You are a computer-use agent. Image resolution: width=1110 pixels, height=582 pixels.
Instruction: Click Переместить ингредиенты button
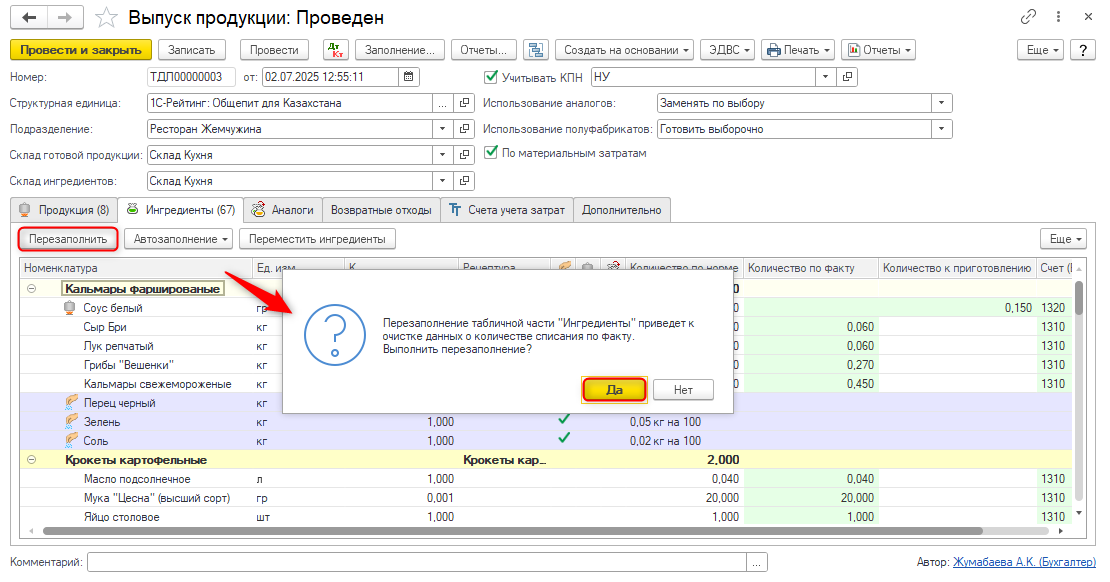(317, 239)
